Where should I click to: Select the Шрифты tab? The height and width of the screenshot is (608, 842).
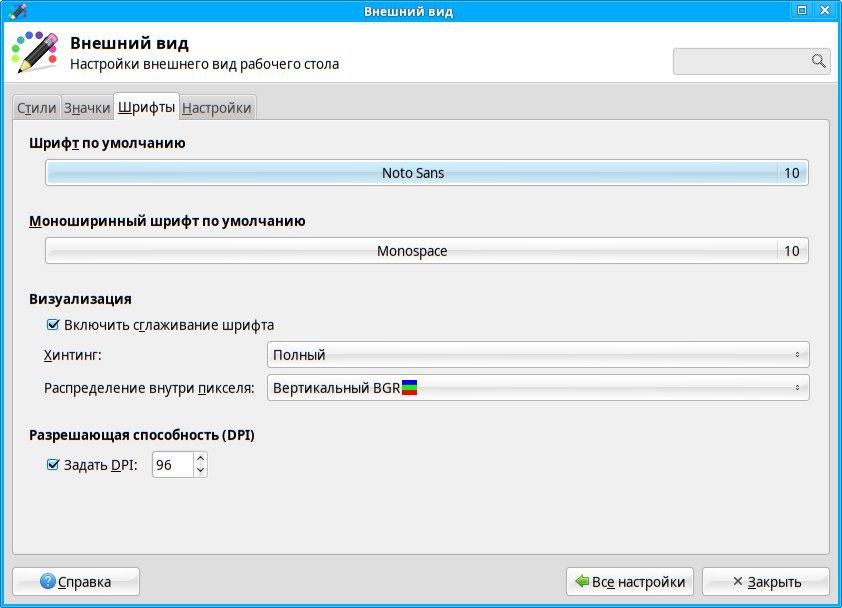(x=147, y=107)
